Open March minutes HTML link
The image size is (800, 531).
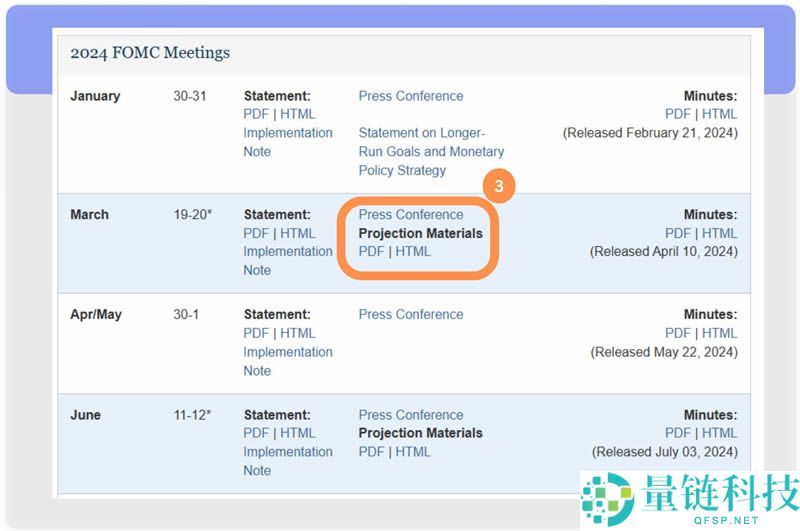[719, 233]
